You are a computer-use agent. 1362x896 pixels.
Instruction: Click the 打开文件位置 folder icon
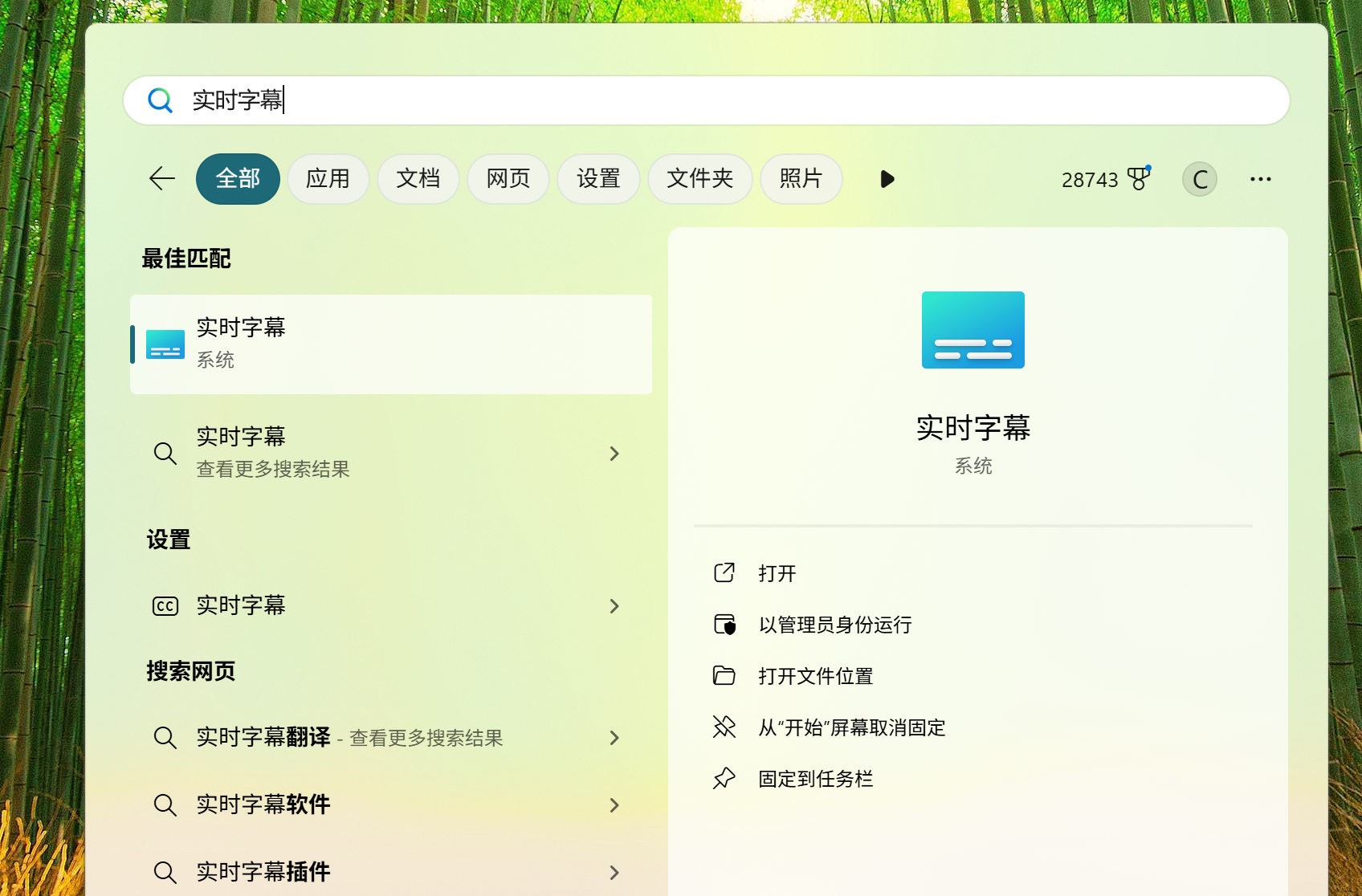(x=724, y=676)
